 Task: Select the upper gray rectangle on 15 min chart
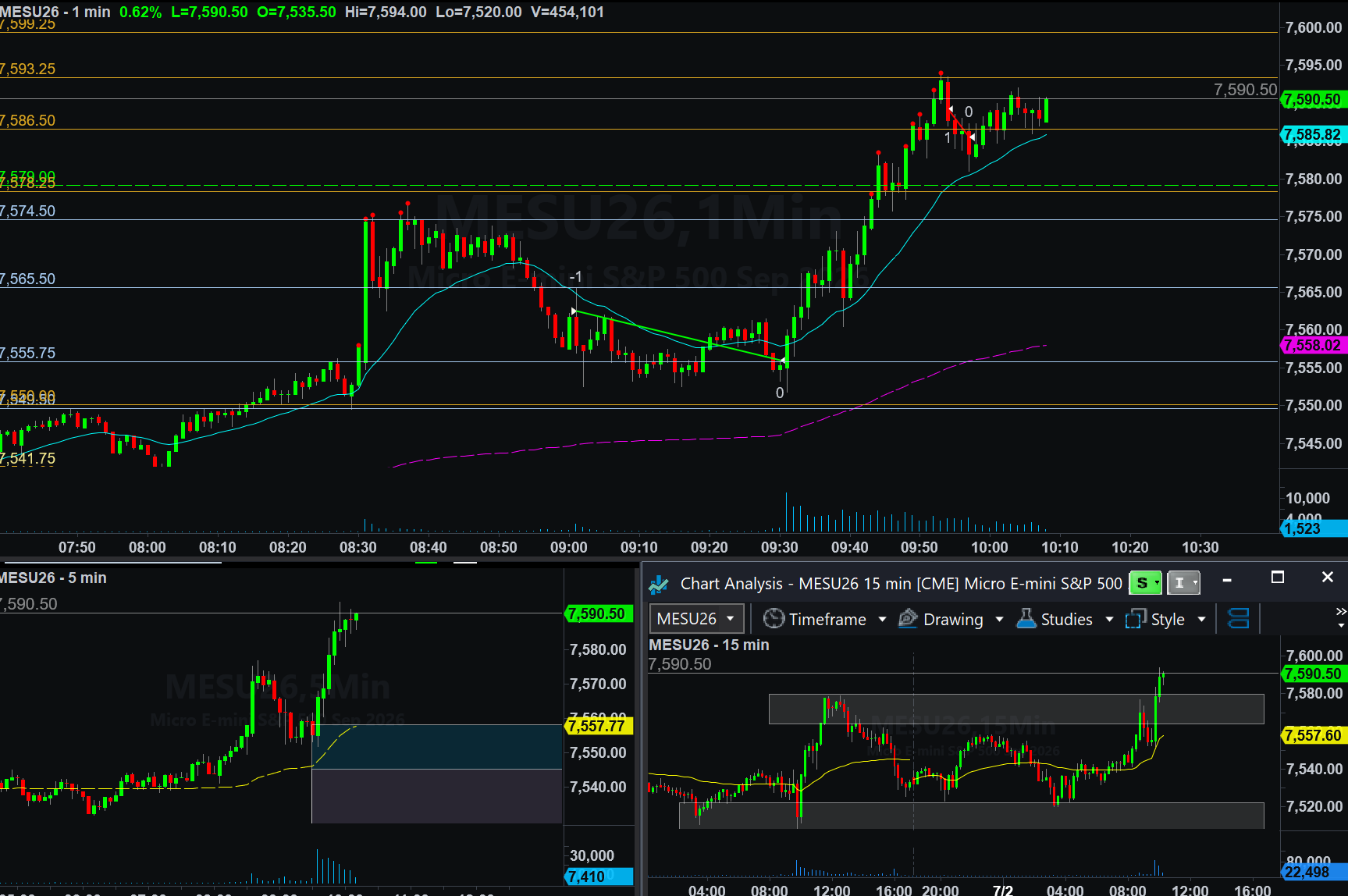(1016, 709)
